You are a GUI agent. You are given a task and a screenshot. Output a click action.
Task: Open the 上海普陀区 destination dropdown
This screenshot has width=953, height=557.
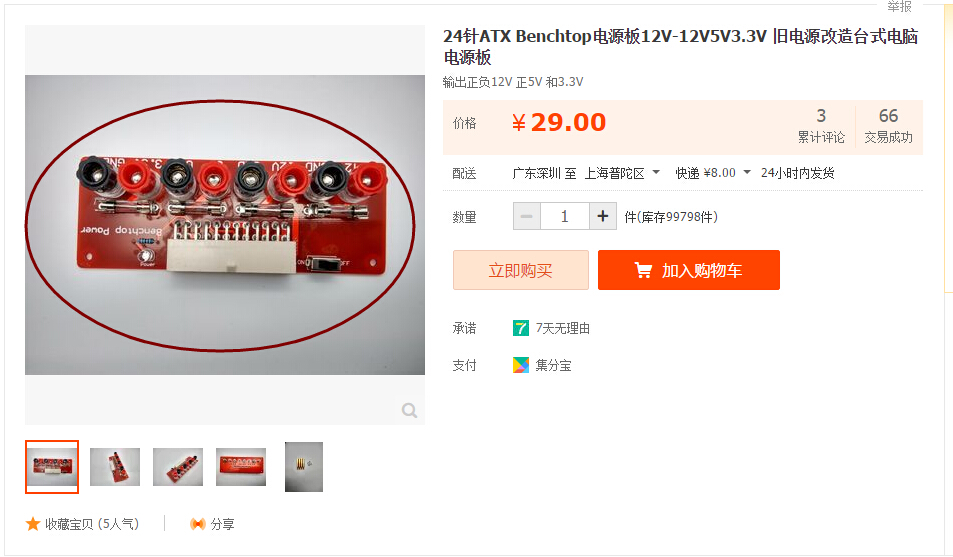(622, 173)
